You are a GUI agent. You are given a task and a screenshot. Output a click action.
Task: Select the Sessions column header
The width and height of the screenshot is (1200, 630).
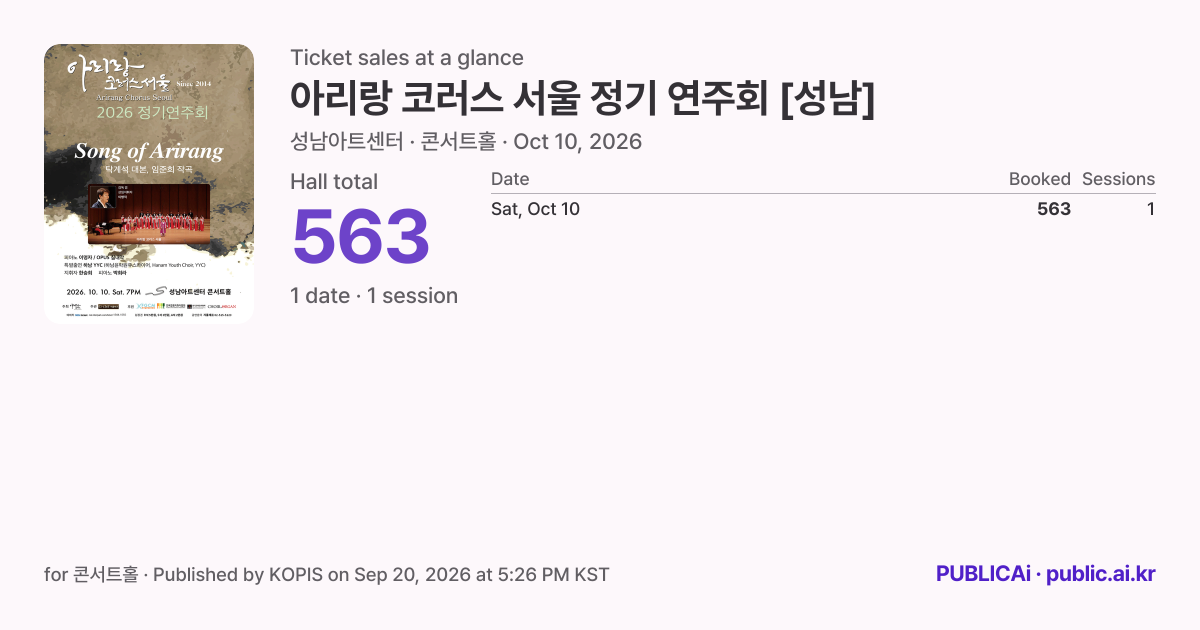[x=1118, y=179]
